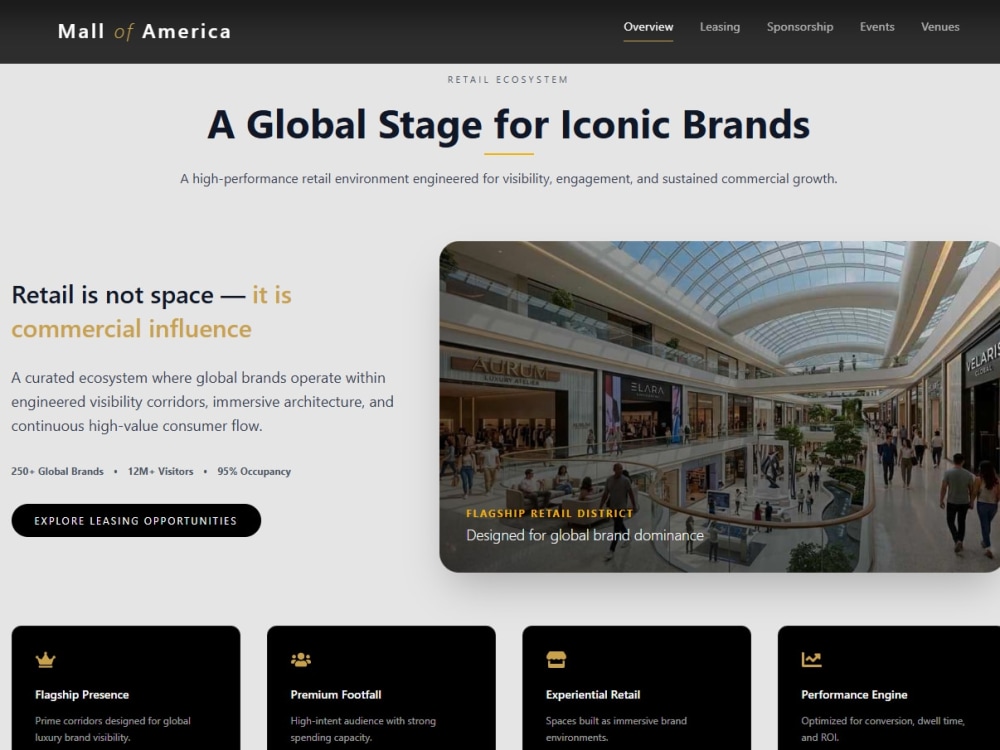Image resolution: width=1000 pixels, height=750 pixels.
Task: Click the 'Retail Ecosystem' section label
Action: tap(508, 80)
